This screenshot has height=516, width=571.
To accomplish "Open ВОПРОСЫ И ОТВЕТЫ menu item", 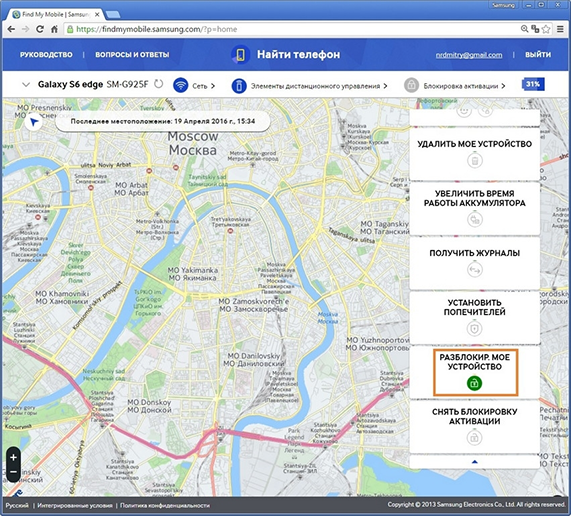I will (x=132, y=55).
